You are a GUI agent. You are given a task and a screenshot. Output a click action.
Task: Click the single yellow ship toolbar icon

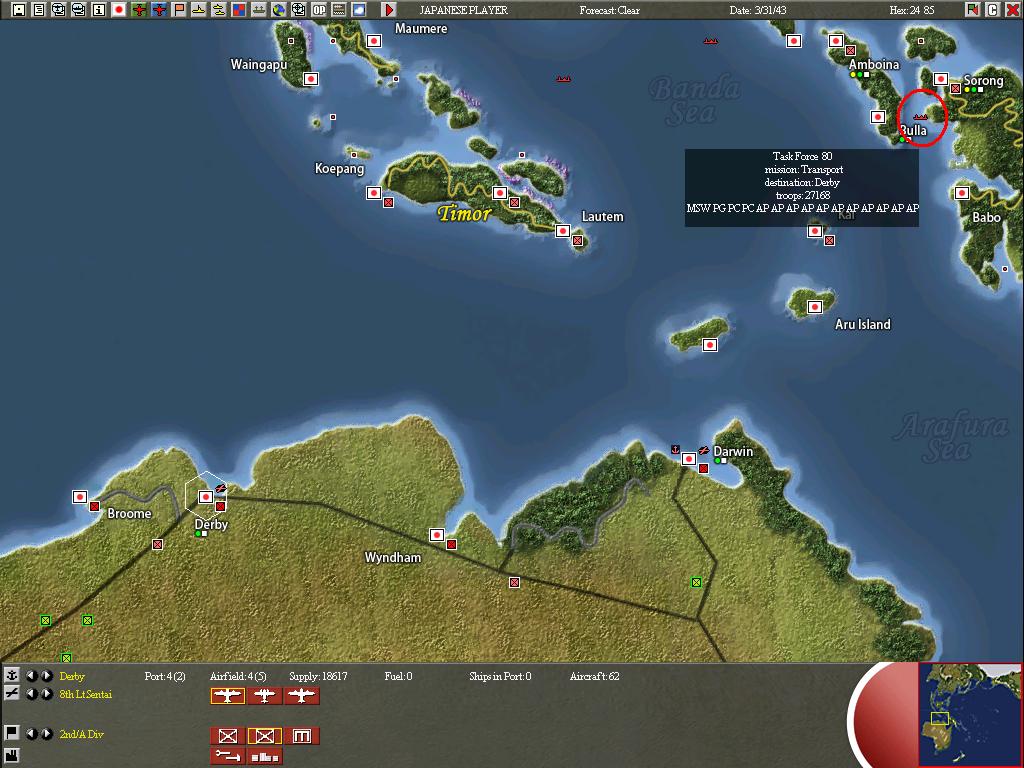click(x=199, y=10)
